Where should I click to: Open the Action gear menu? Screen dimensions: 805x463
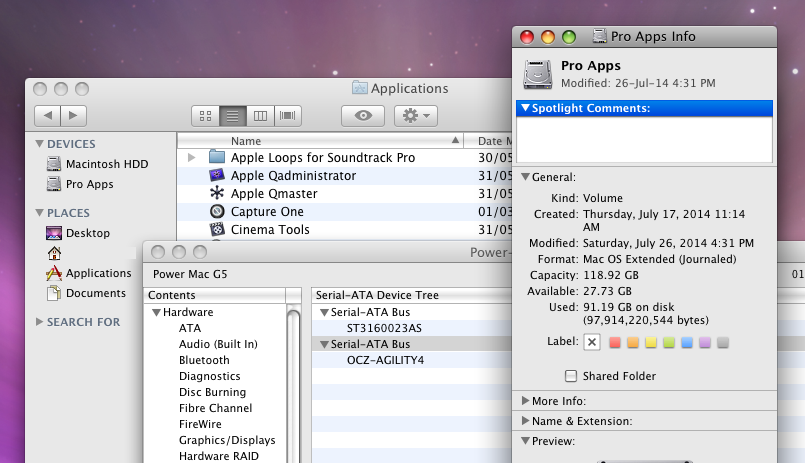pyautogui.click(x=416, y=116)
